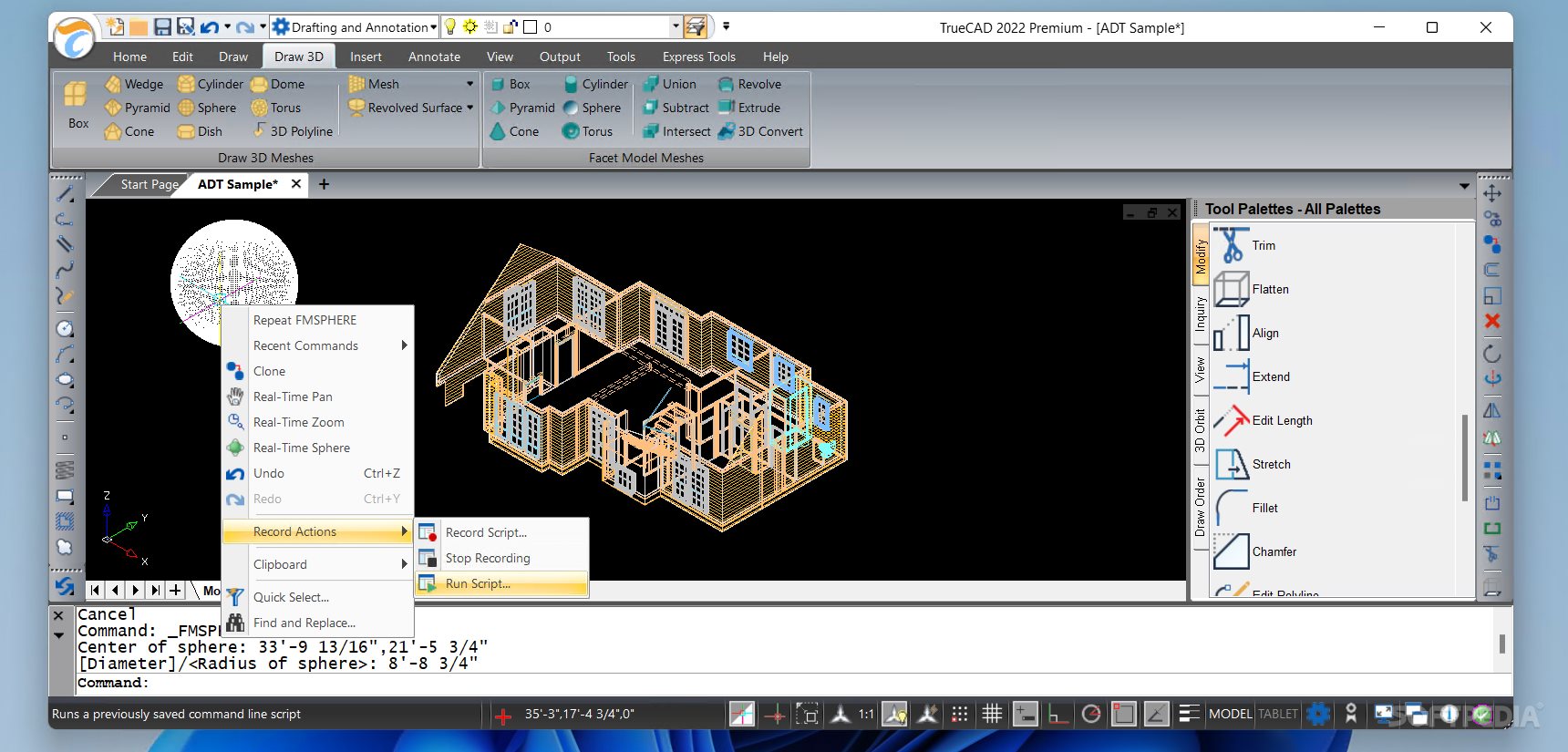
Task: Switch to the Home ribbon tab
Action: 129,57
